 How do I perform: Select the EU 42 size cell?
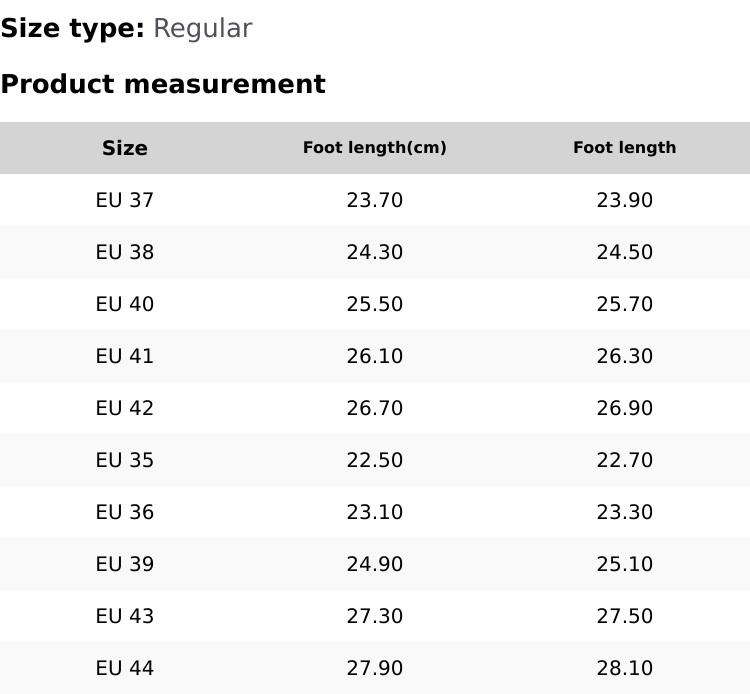point(125,408)
